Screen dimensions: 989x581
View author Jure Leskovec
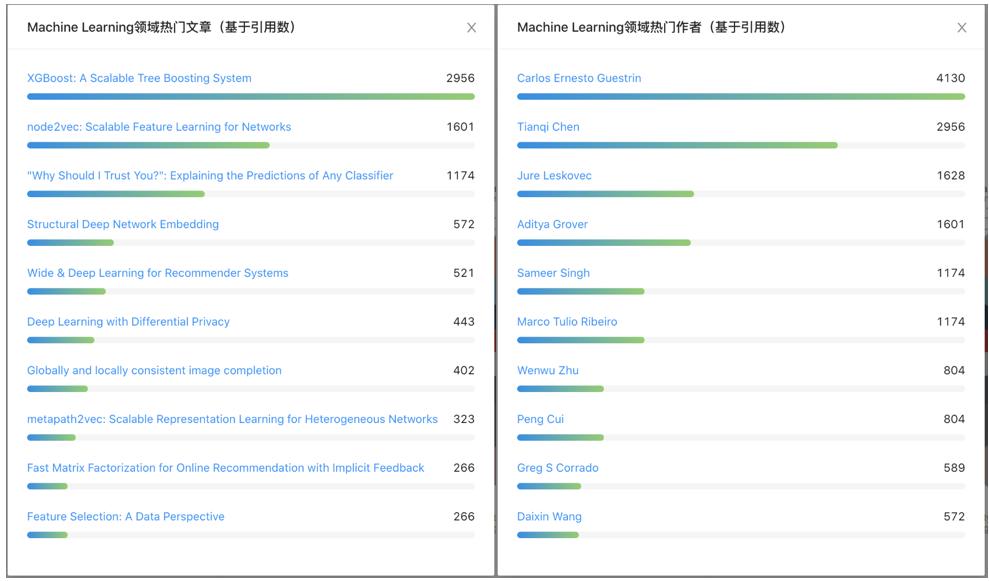(x=554, y=175)
